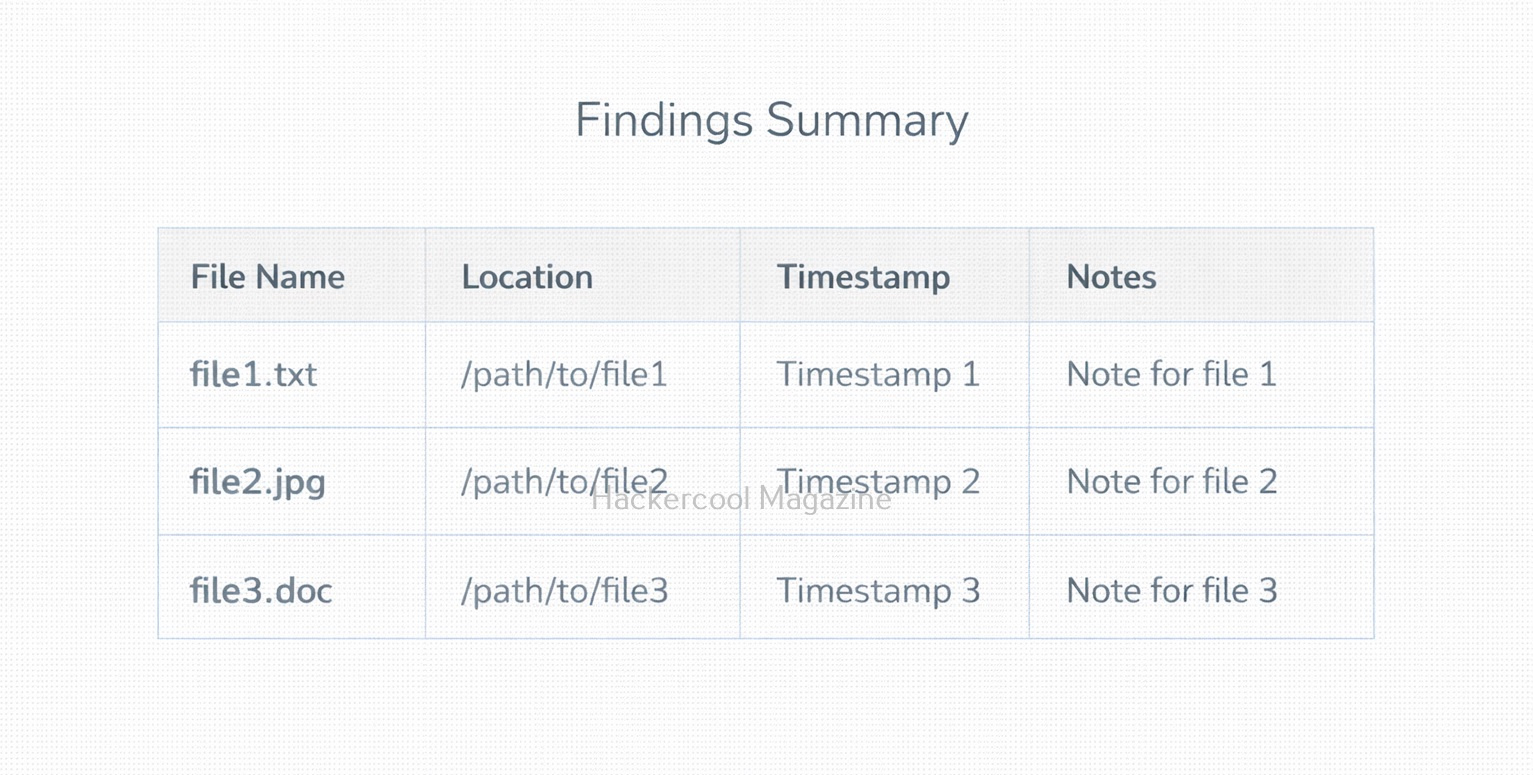Viewport: 1533px width, 775px height.
Task: Select the file1.txt file name cell
Action: tap(253, 374)
